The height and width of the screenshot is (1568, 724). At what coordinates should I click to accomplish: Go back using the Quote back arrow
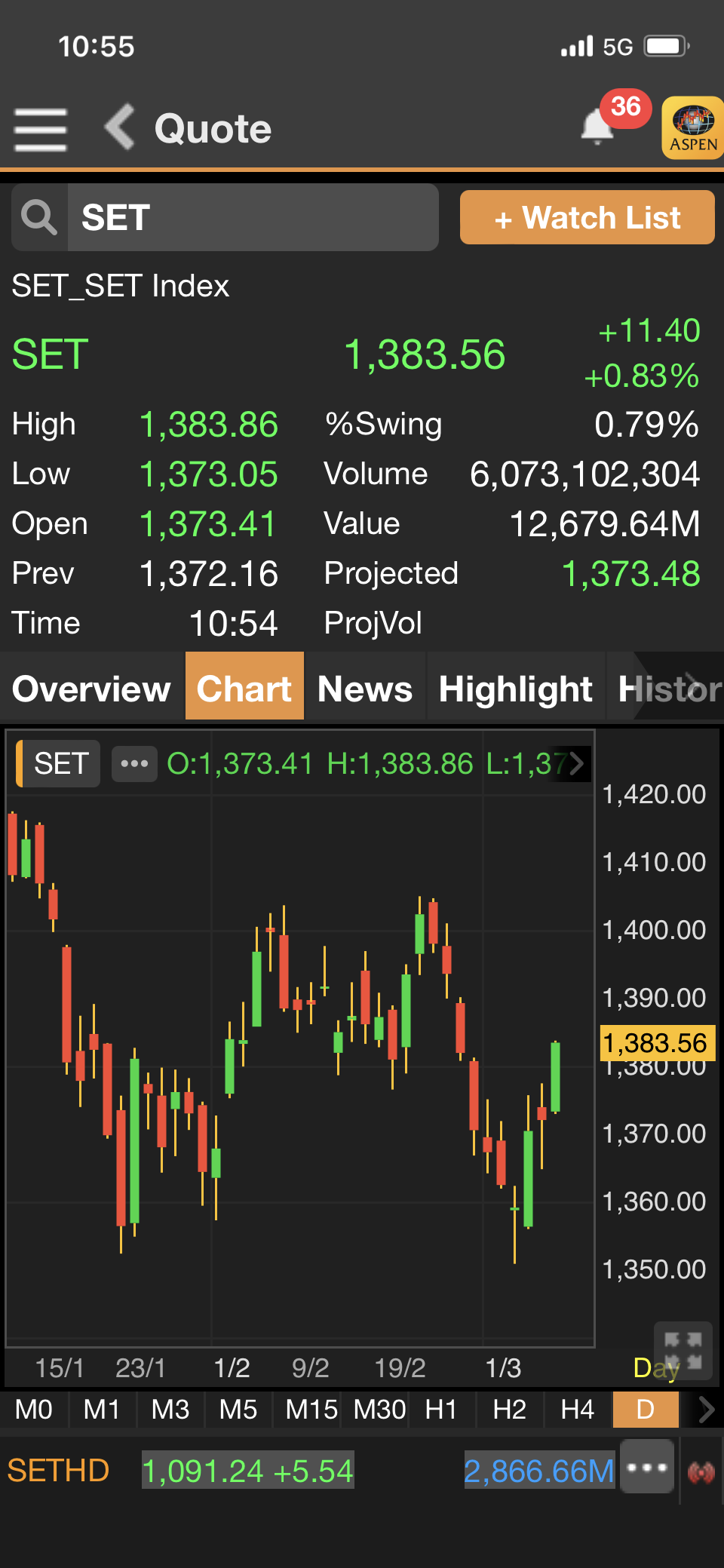click(119, 127)
